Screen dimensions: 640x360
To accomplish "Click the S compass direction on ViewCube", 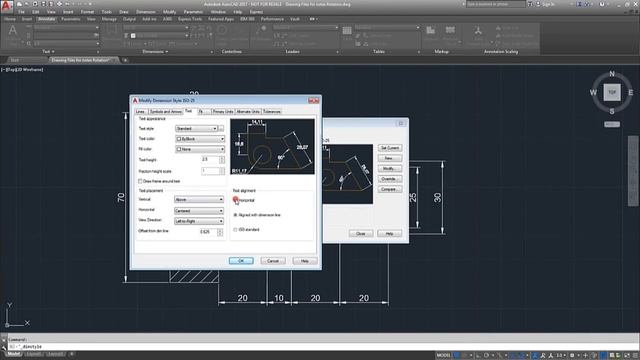I will (x=612, y=111).
